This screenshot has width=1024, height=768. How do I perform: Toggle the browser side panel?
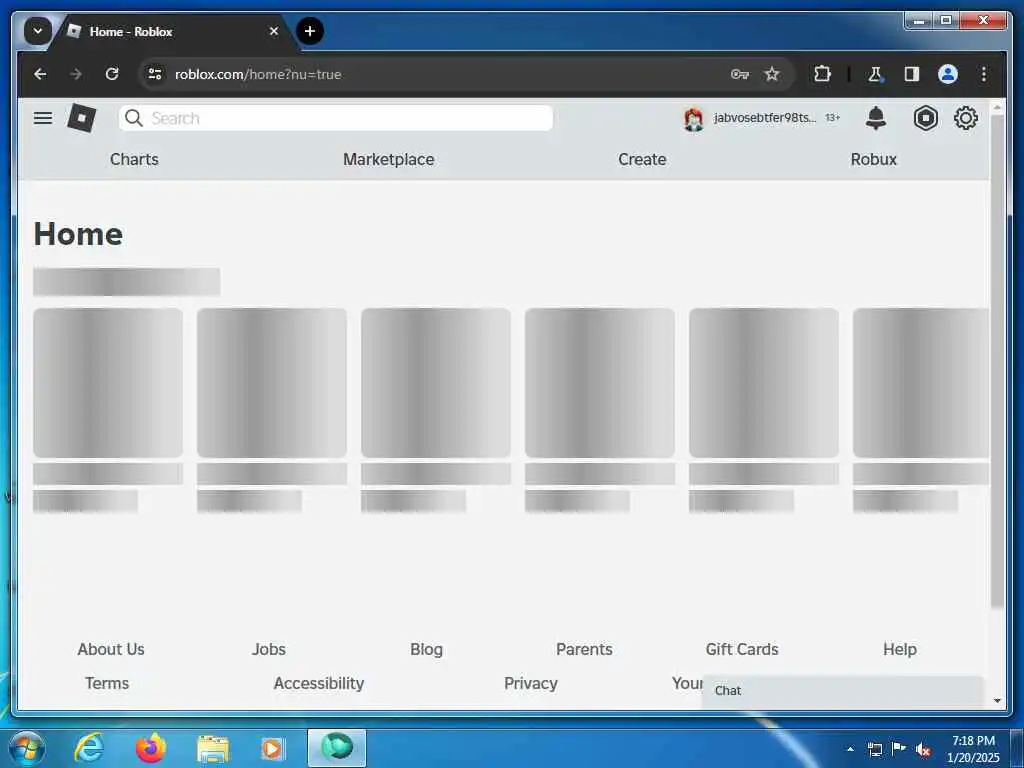click(x=912, y=74)
